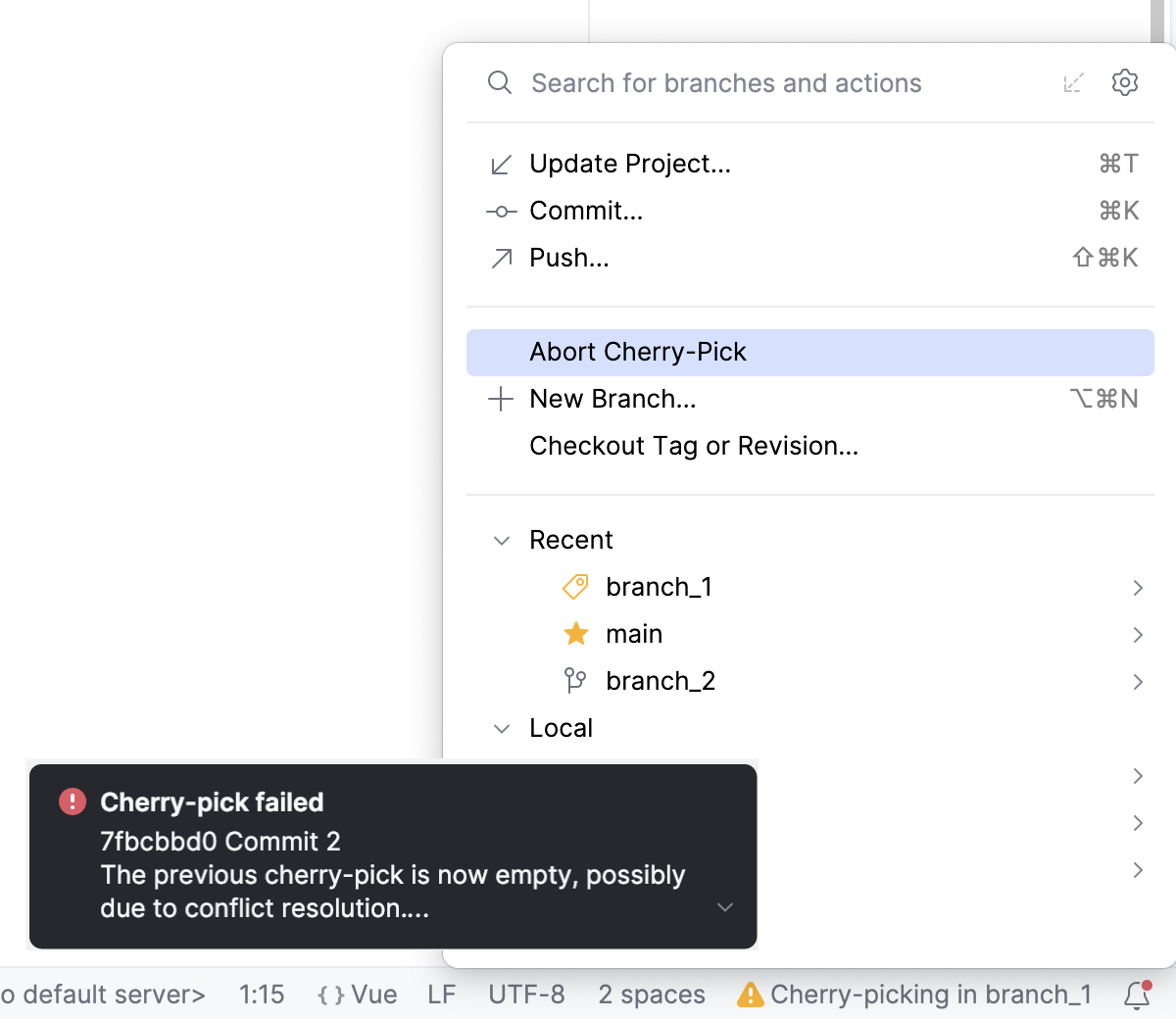Image resolution: width=1176 pixels, height=1019 pixels.
Task: Open actions submenu for branch_1
Action: [1138, 586]
